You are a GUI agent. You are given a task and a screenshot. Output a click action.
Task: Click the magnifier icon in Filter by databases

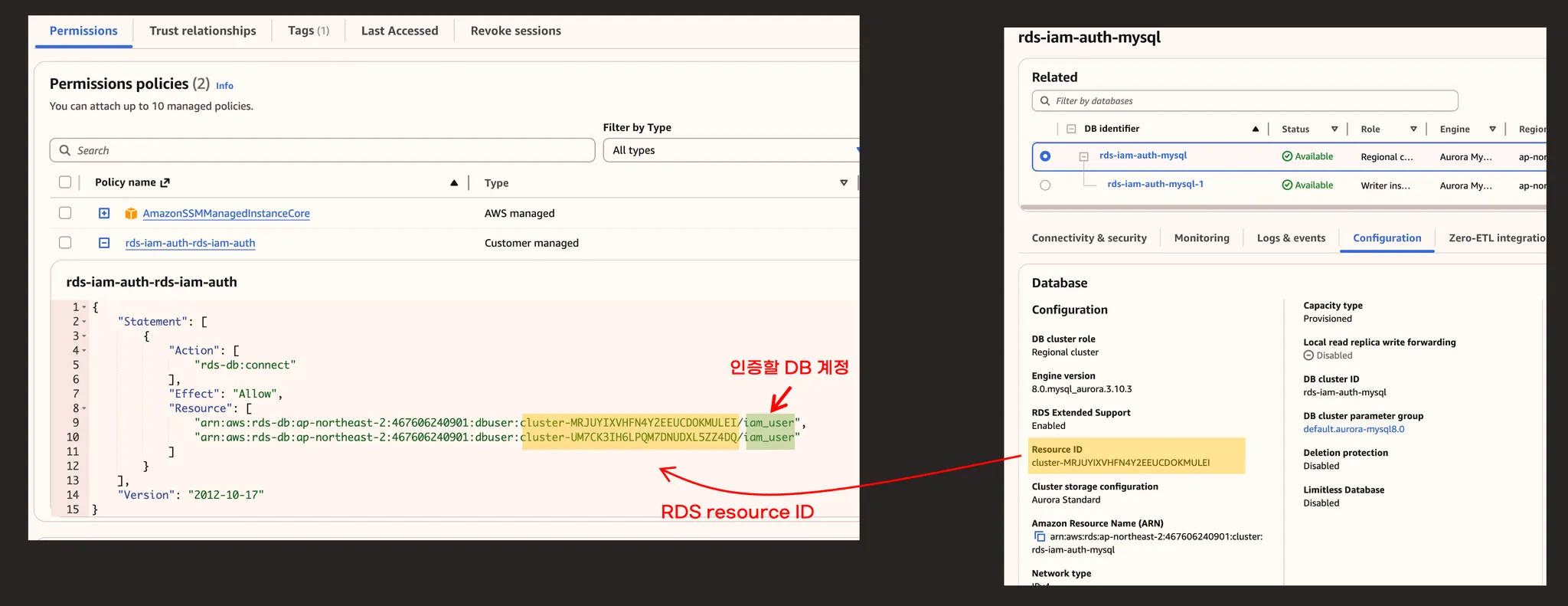(x=1045, y=101)
